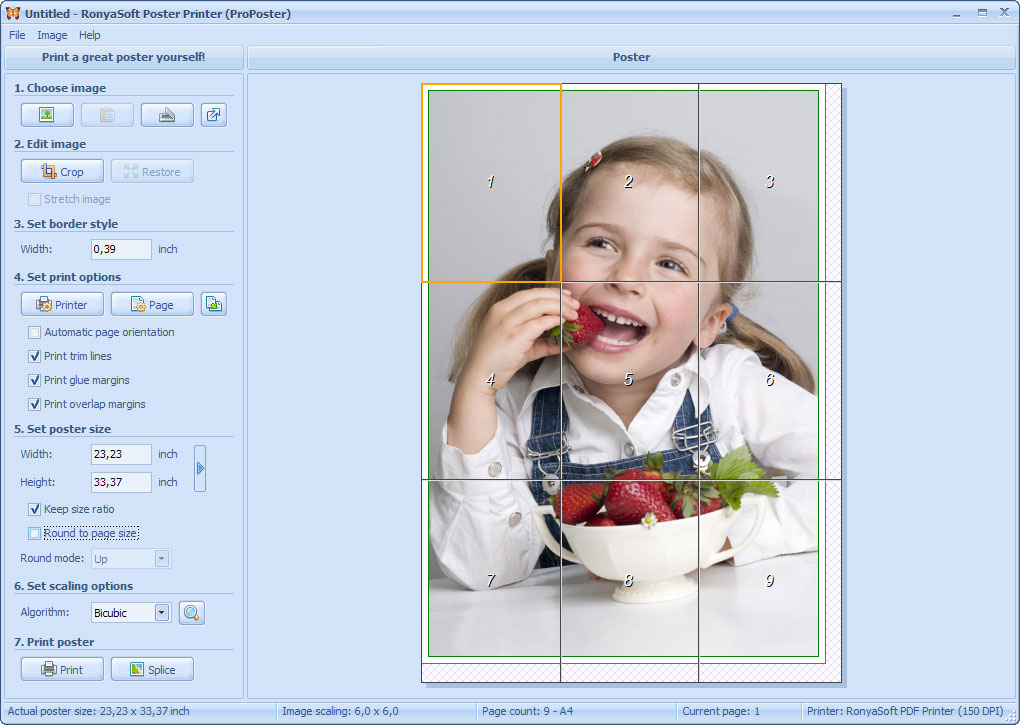The width and height of the screenshot is (1020, 725).
Task: Open Printer settings with gear icon
Action: tap(62, 305)
